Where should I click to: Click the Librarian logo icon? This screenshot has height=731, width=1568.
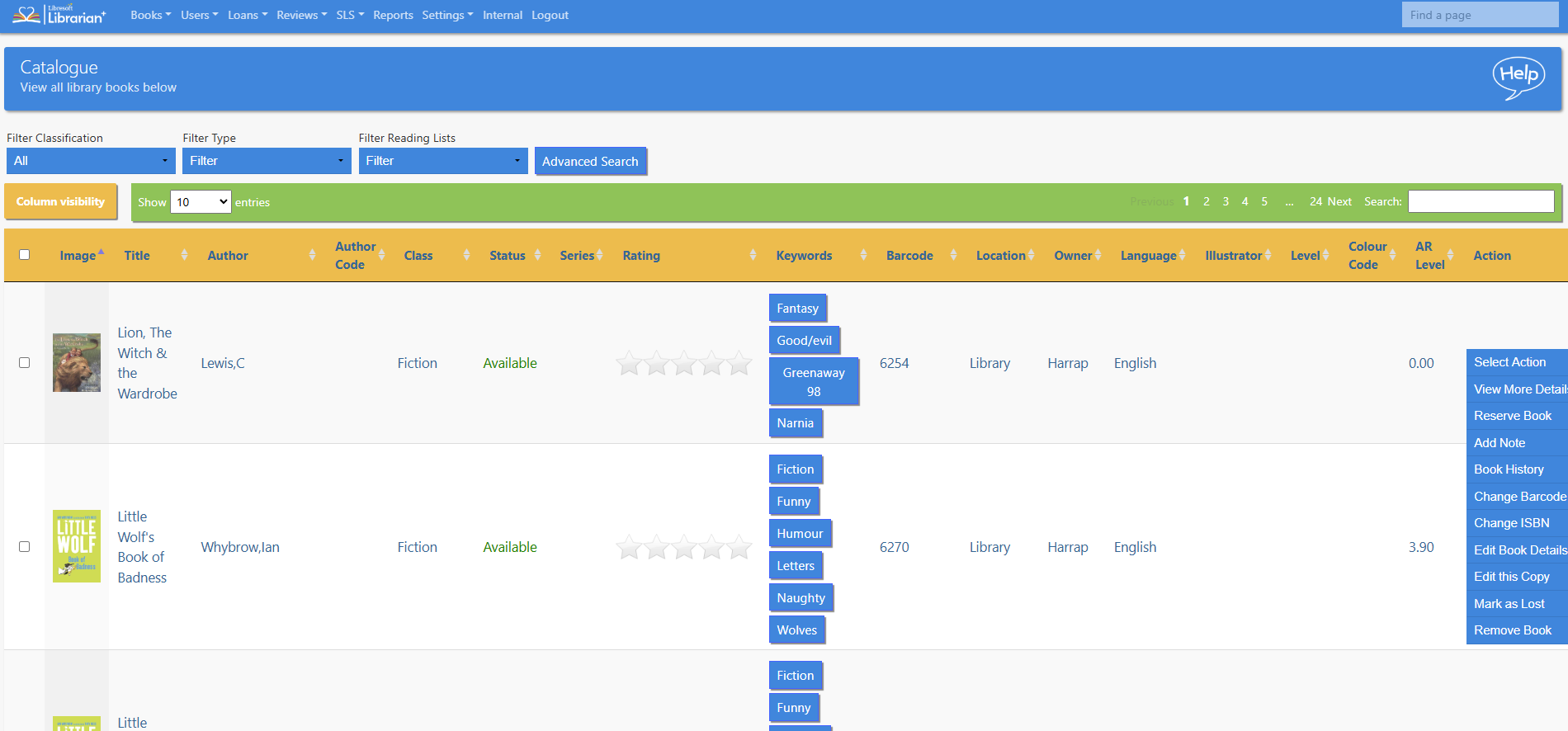coord(26,15)
